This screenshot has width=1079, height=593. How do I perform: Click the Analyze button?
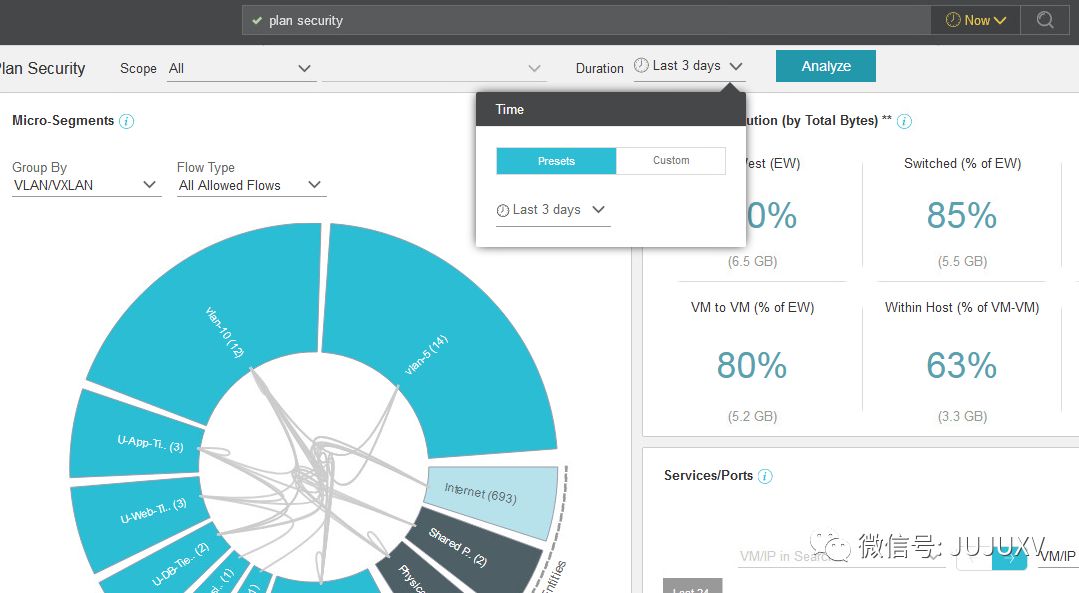click(x=826, y=66)
